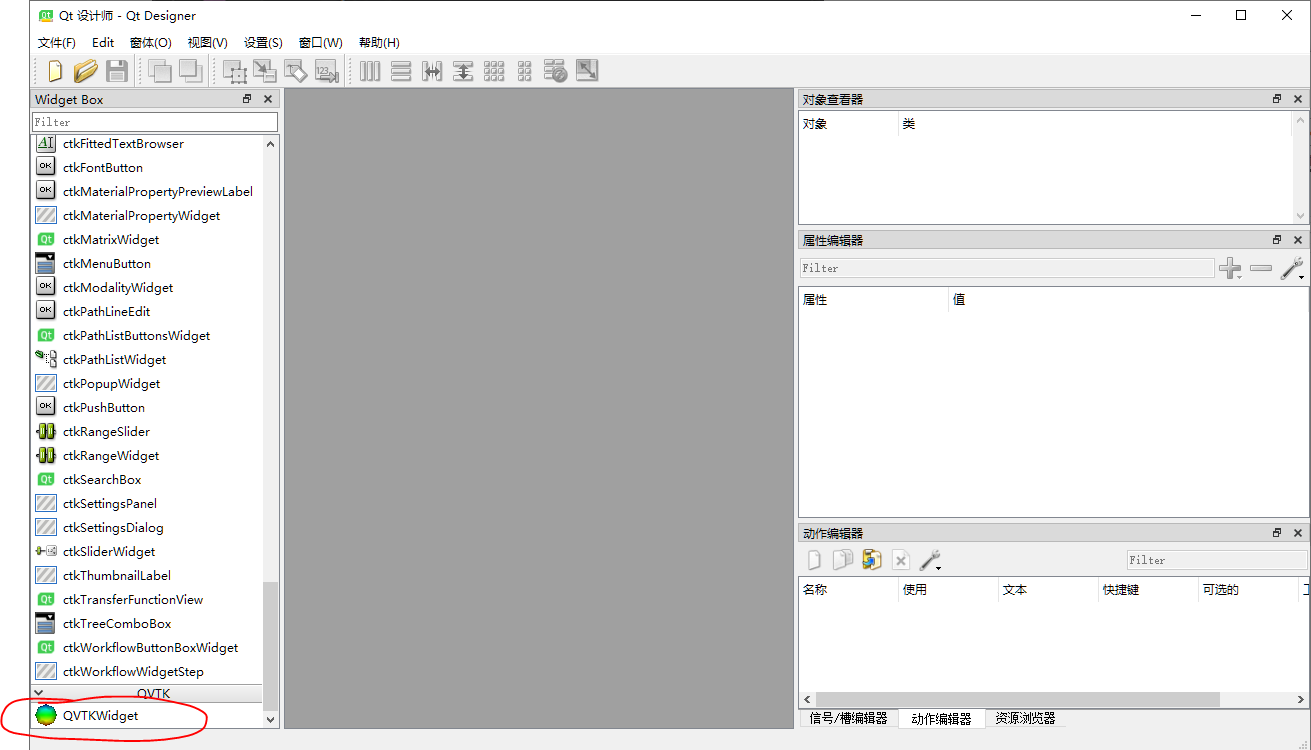
Task: Switch to the 资源浏览器 tab
Action: (1024, 717)
